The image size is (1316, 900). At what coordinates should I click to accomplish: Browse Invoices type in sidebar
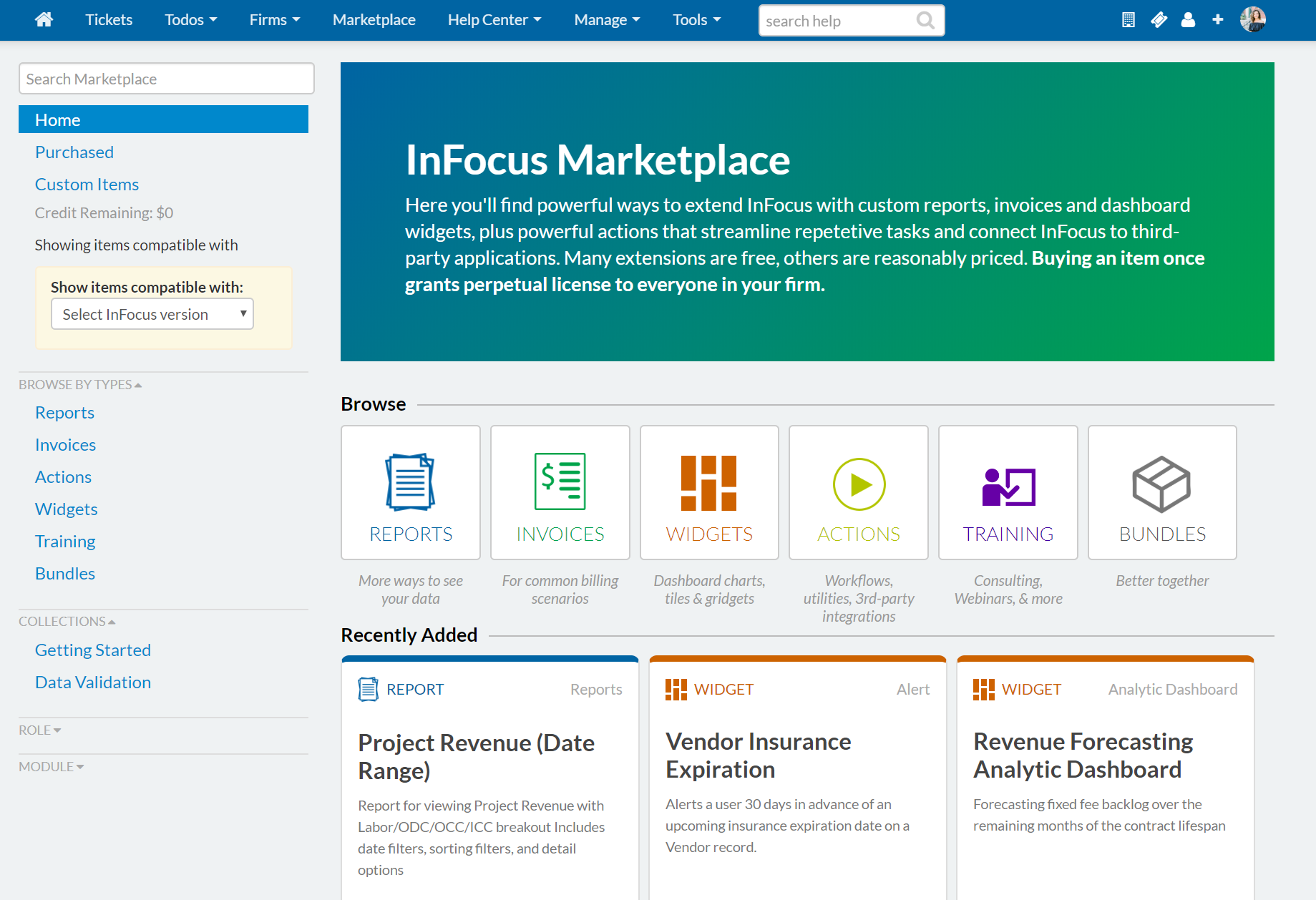[x=65, y=445]
